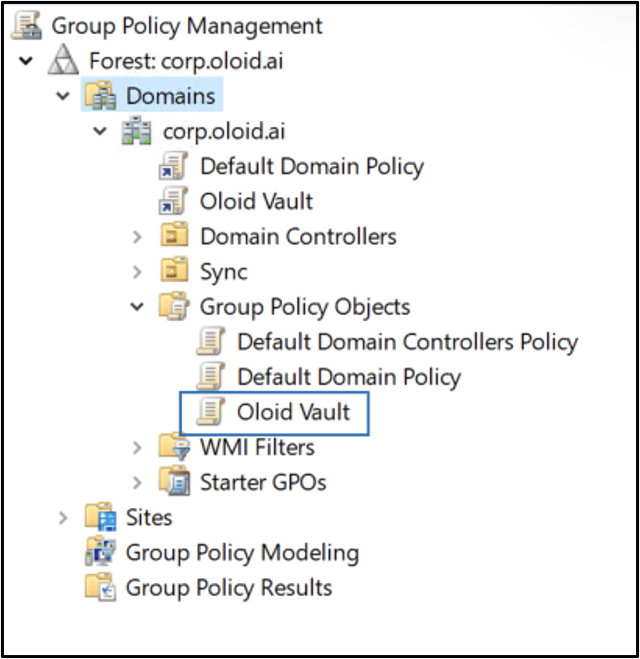Click the WMI Filters funnel folder icon

point(174,446)
